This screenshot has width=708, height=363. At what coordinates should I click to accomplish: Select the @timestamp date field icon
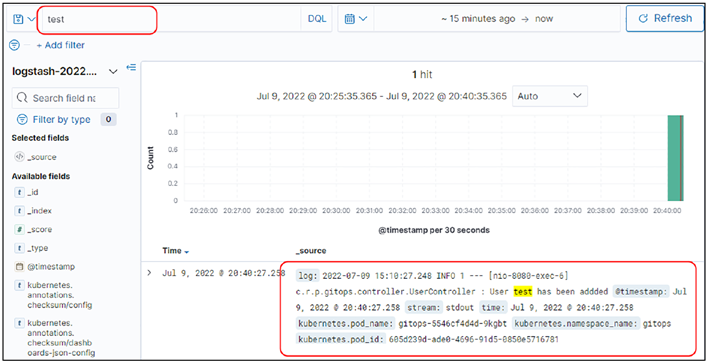(x=19, y=266)
